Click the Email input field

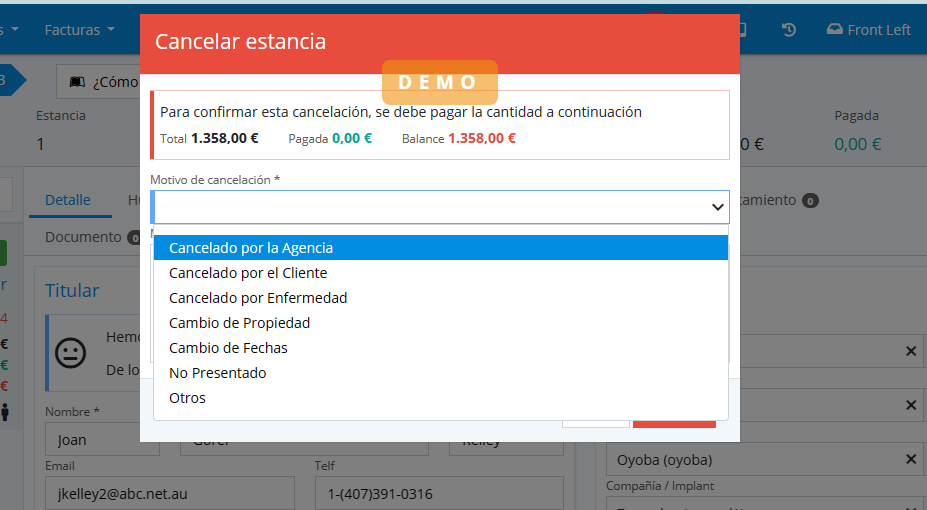pyautogui.click(x=169, y=493)
